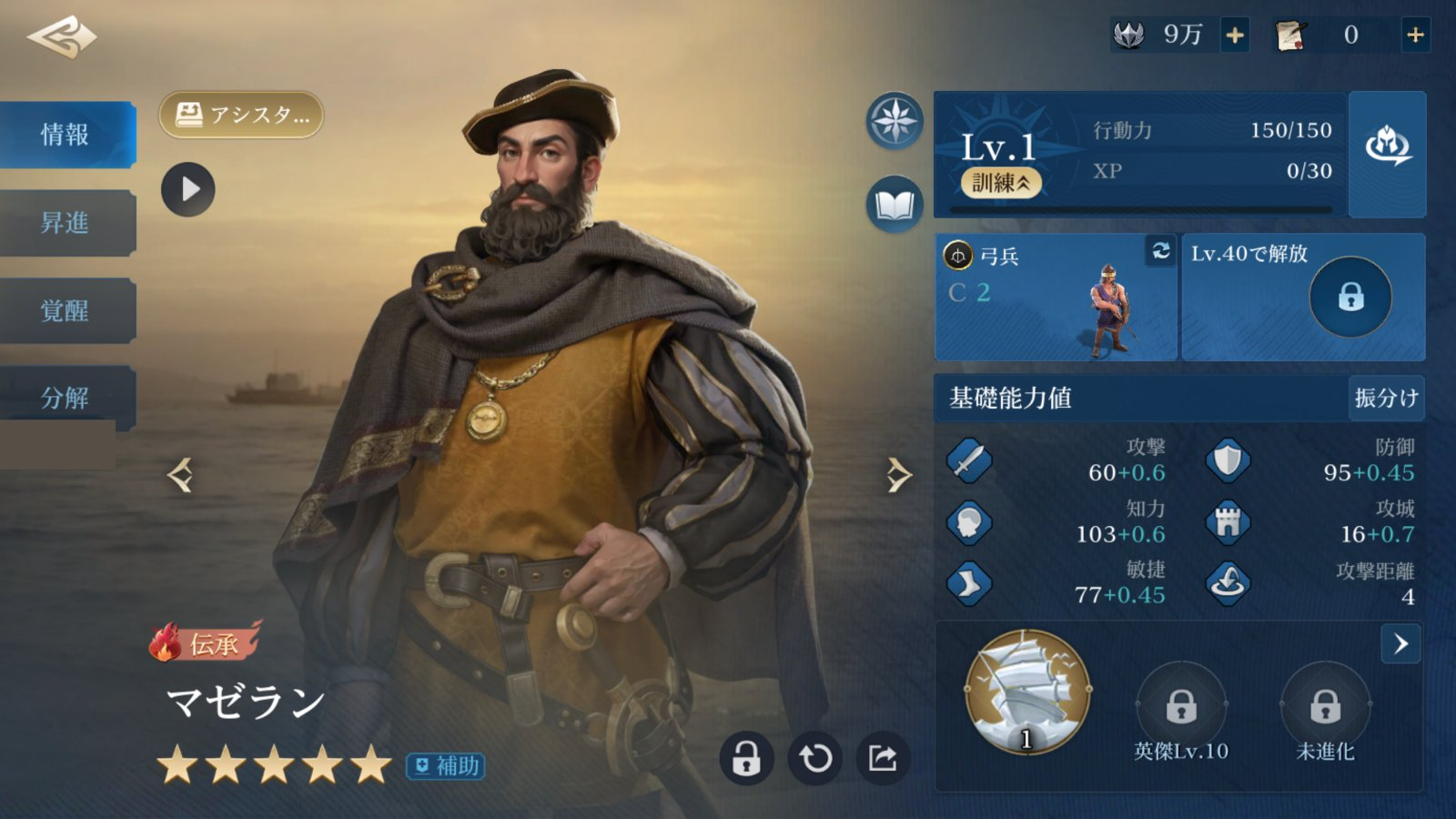The width and height of the screenshot is (1456, 819).
Task: Switch to the 昇進 tab
Action: (66, 222)
